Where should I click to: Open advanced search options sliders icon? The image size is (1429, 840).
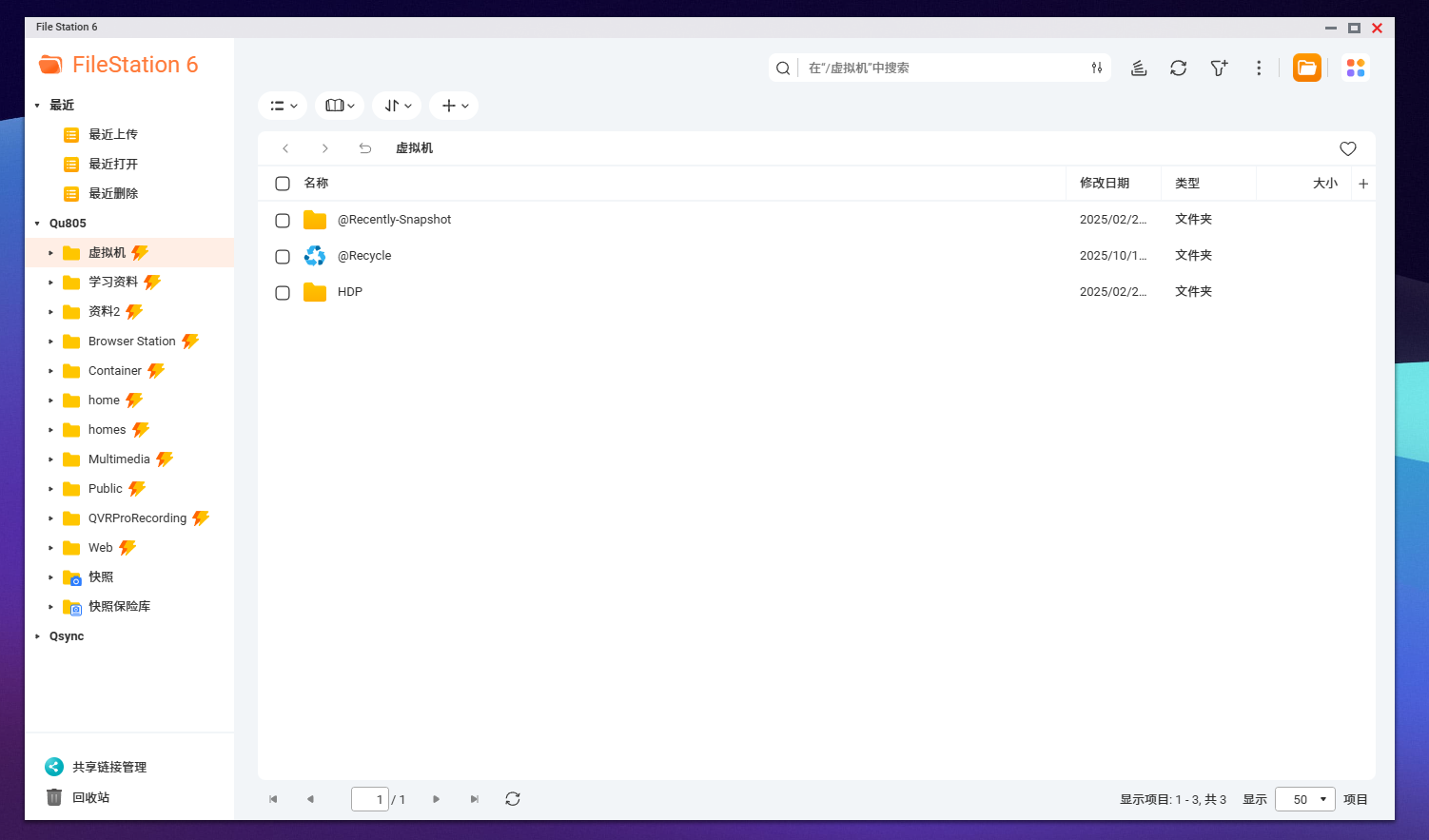click(x=1097, y=68)
